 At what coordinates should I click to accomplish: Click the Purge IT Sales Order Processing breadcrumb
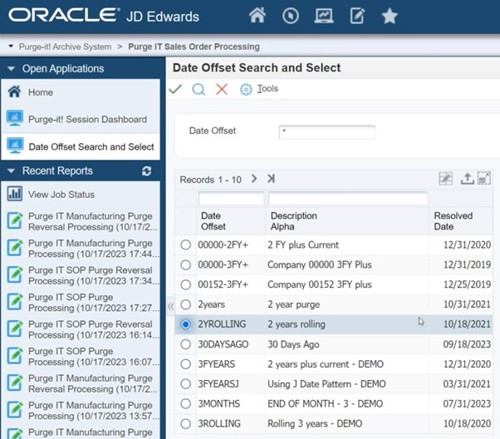tap(194, 47)
